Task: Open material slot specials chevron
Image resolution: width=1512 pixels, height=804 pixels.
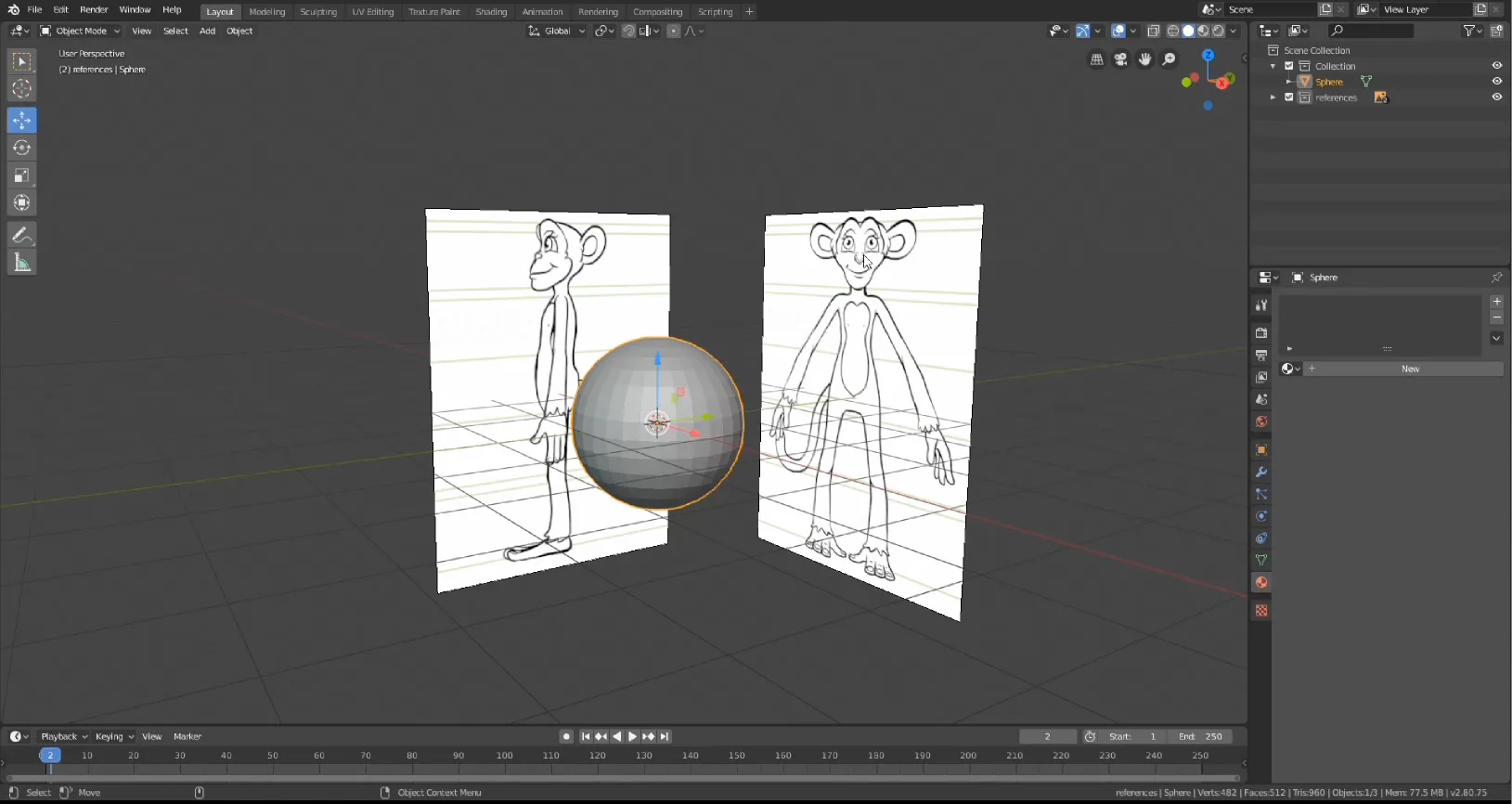Action: [1496, 339]
